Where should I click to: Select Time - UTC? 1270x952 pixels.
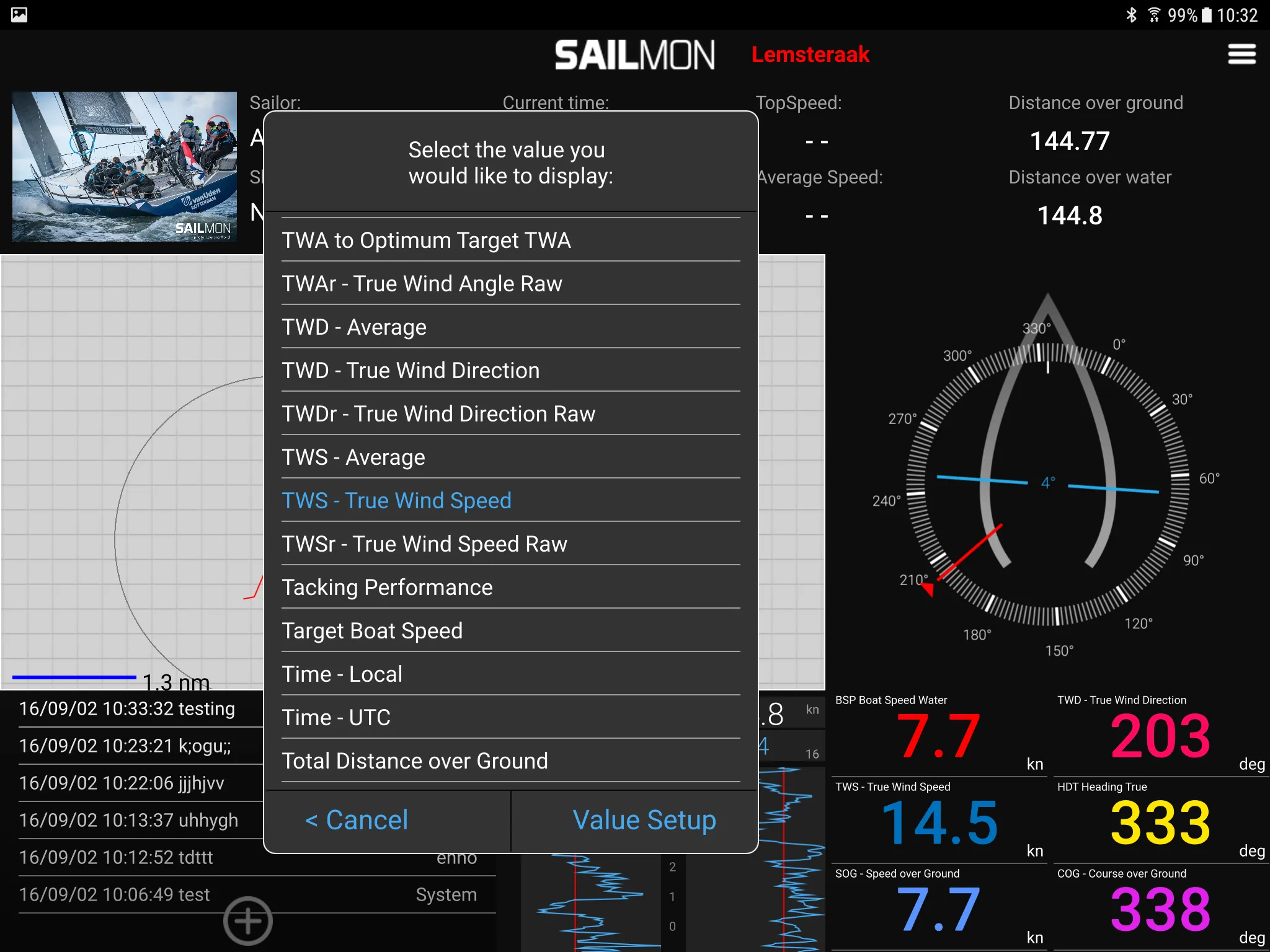pos(510,717)
